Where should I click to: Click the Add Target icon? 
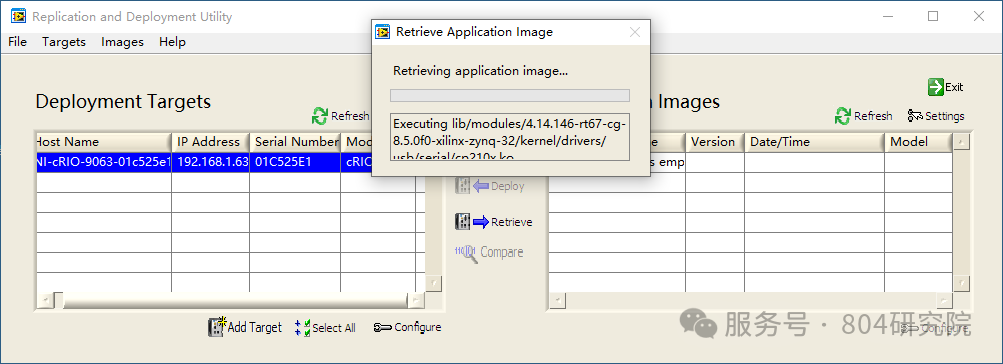[x=217, y=327]
